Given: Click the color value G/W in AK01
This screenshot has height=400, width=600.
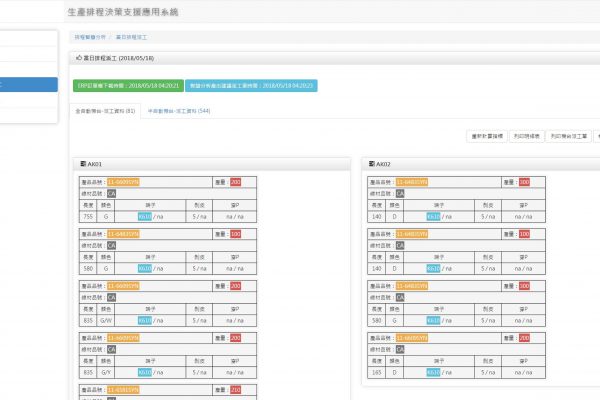Looking at the screenshot, I should 106,321.
